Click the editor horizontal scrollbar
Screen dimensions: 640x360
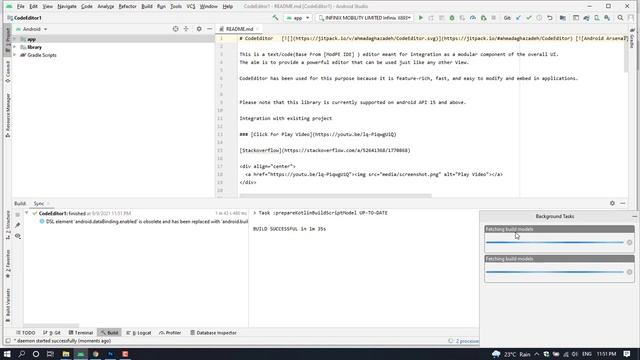[x=336, y=196]
